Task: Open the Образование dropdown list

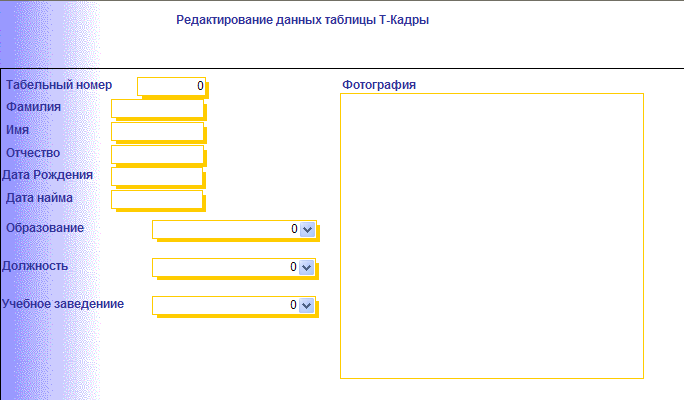Action: click(307, 229)
